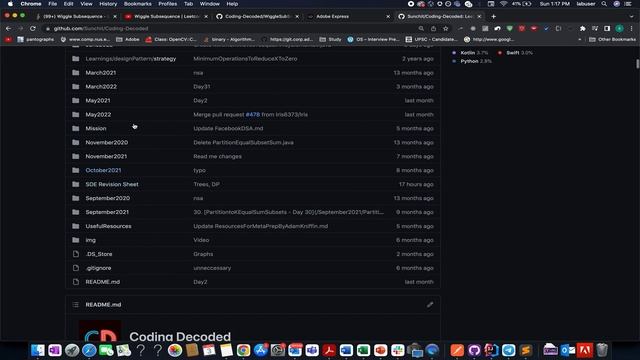Open Google Chrome from the Dock
640x360 pixels.
pos(243,350)
